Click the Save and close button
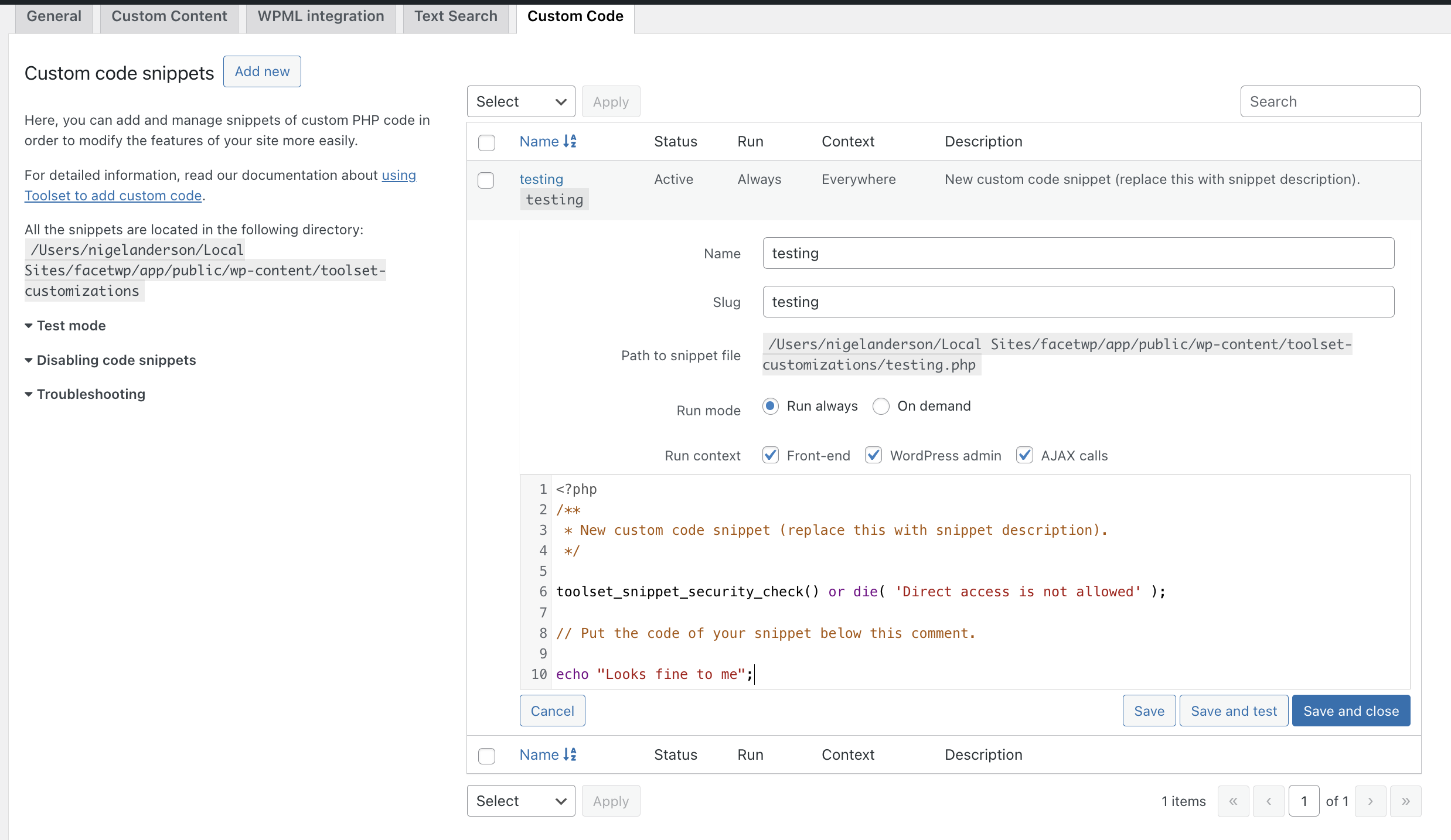 point(1351,711)
